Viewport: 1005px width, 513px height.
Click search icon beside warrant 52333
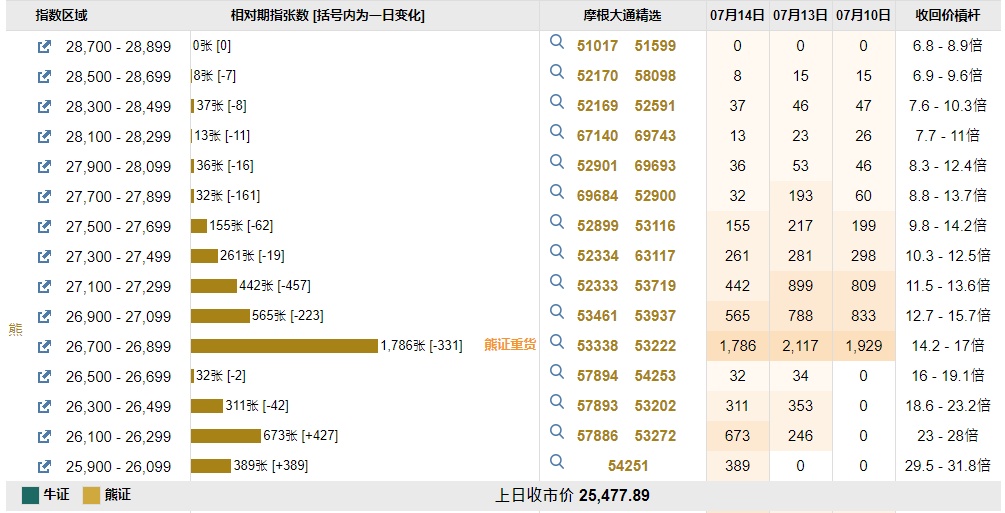point(557,282)
